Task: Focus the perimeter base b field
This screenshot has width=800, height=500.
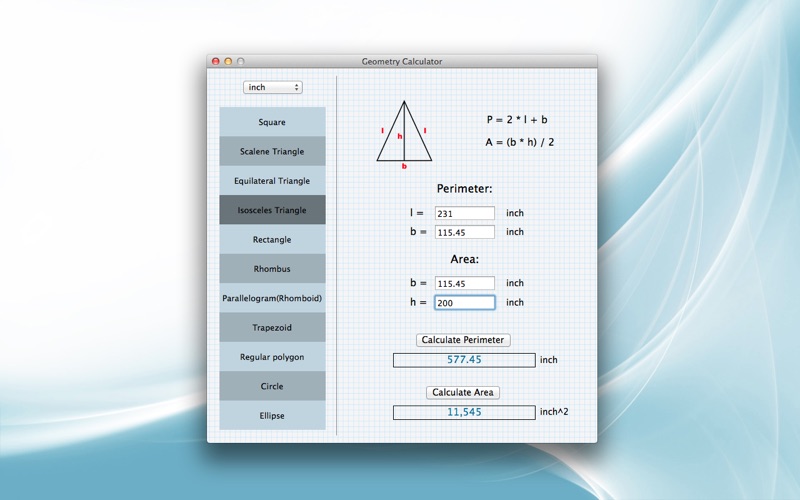Action: tap(464, 232)
